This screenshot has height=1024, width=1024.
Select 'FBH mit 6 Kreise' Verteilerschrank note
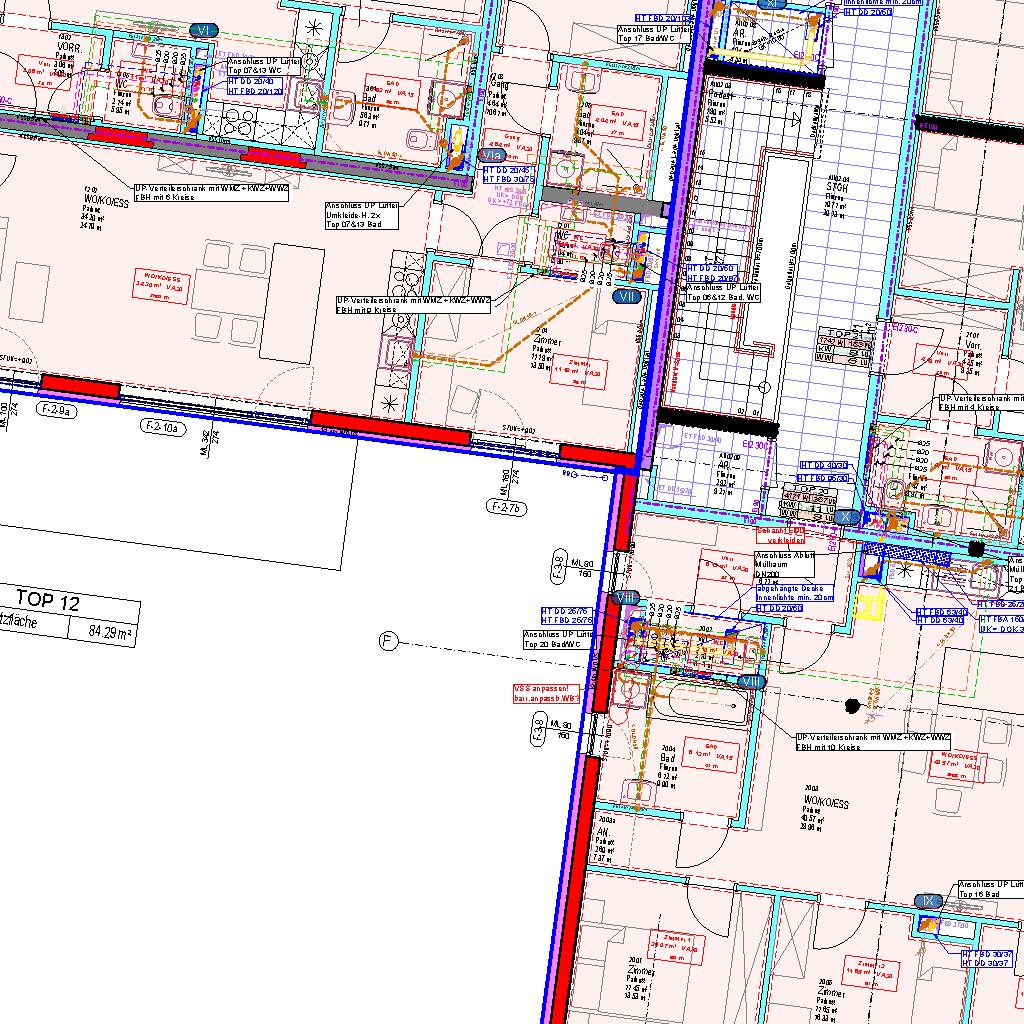point(212,192)
